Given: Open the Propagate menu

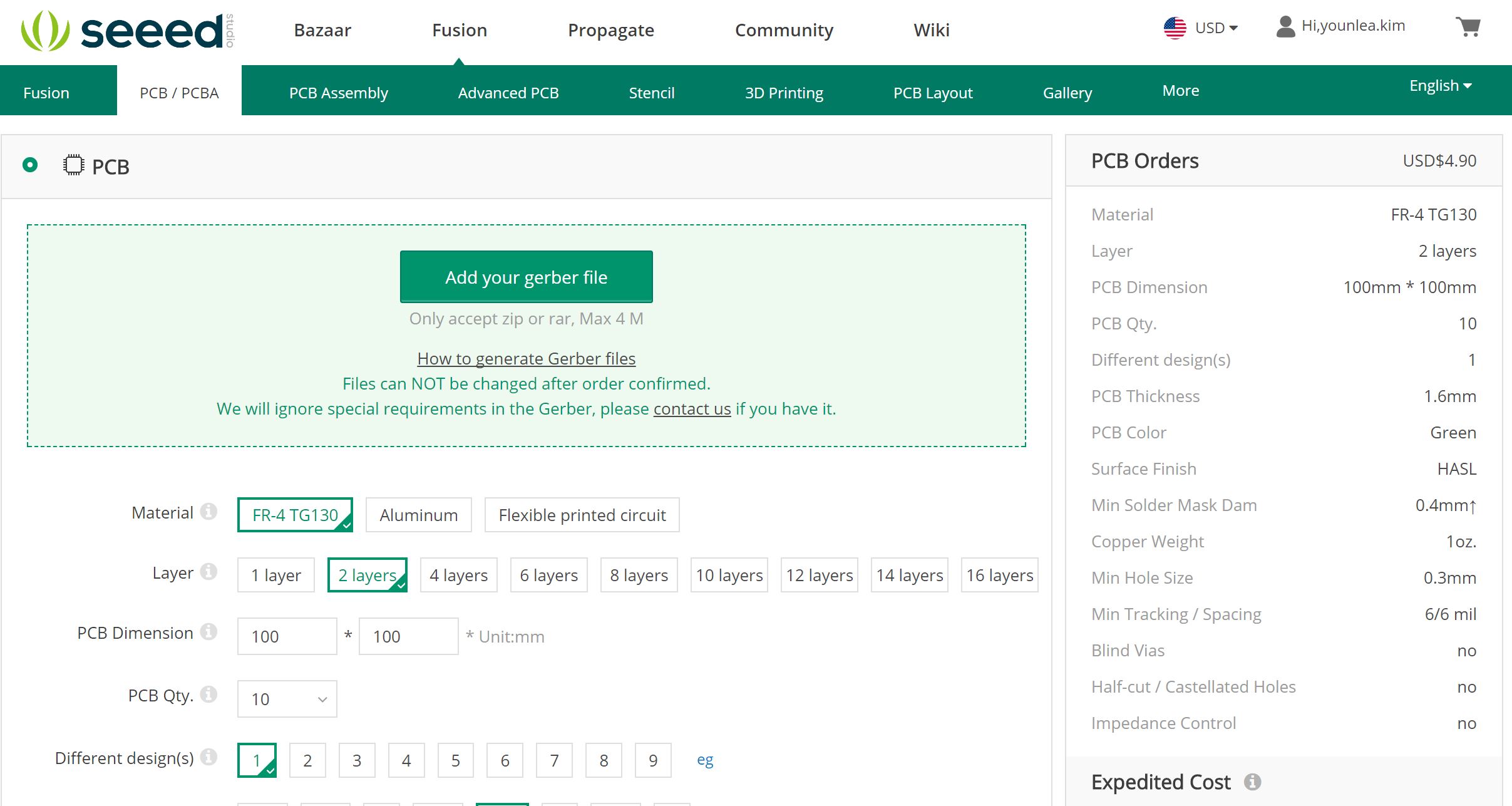Looking at the screenshot, I should click(611, 30).
